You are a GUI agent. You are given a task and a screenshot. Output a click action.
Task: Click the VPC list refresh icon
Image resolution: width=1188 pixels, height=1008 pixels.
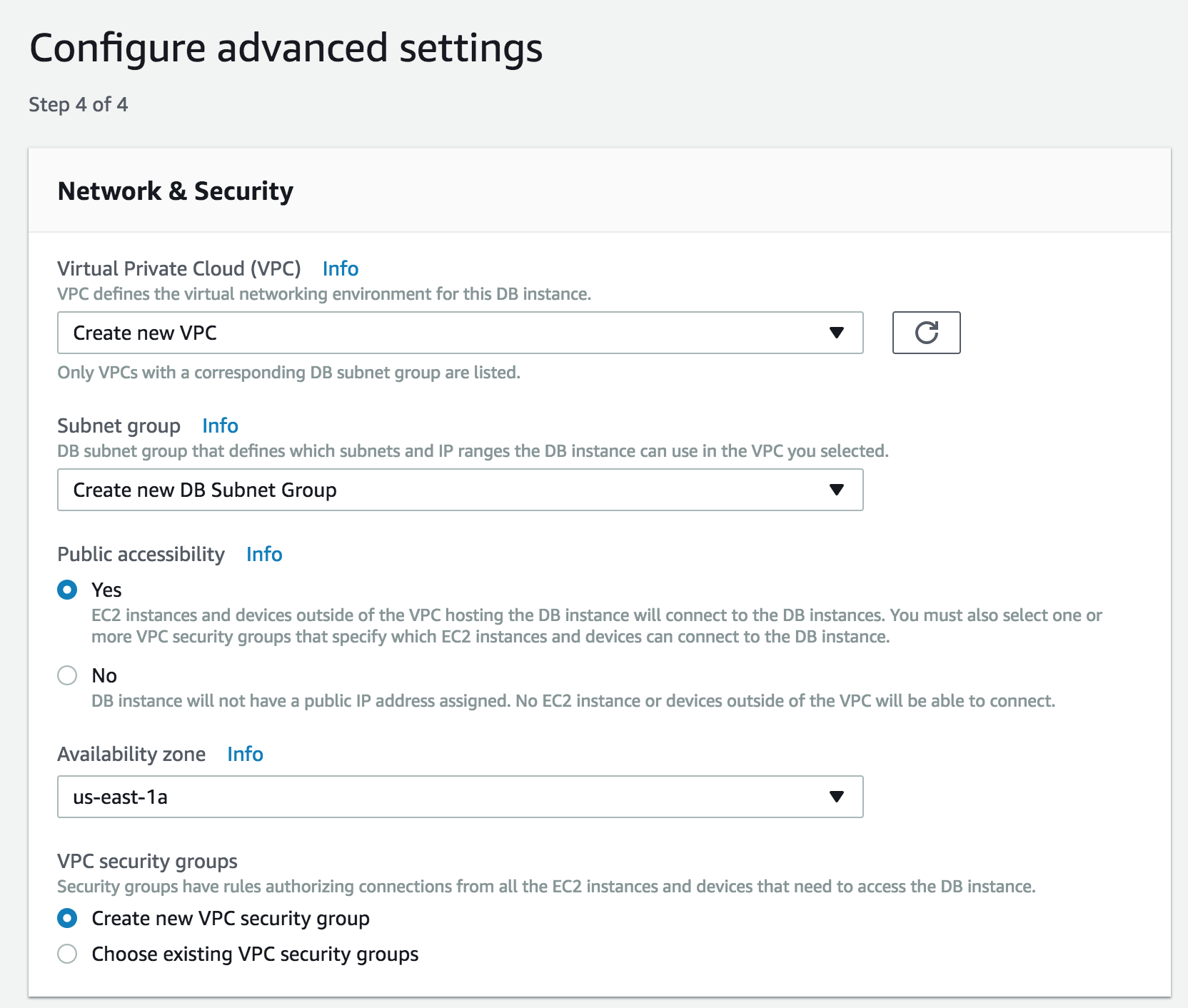[926, 333]
